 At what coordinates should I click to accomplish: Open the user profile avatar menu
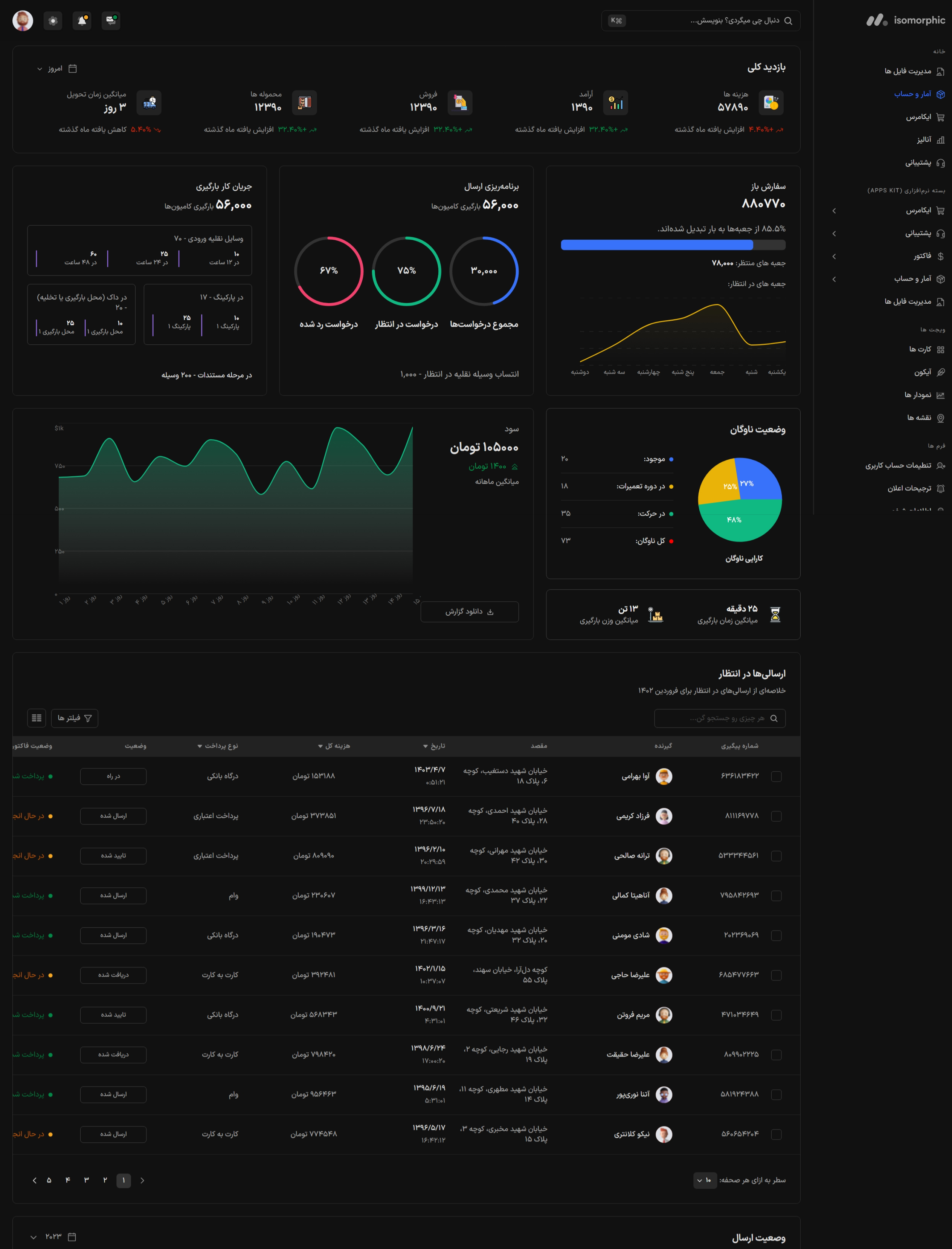[x=23, y=20]
